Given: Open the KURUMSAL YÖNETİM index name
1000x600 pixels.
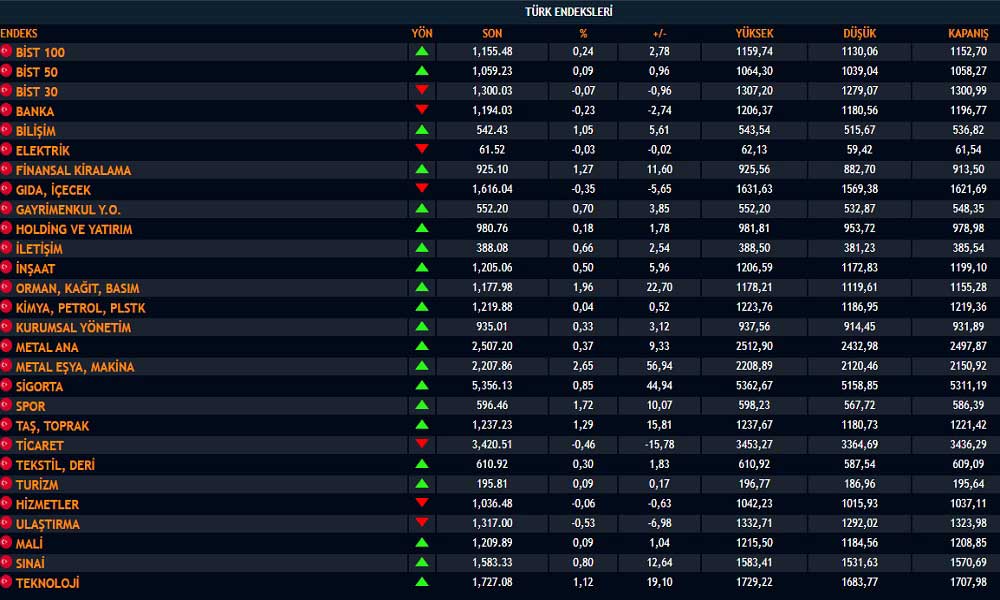Looking at the screenshot, I should (73, 328).
